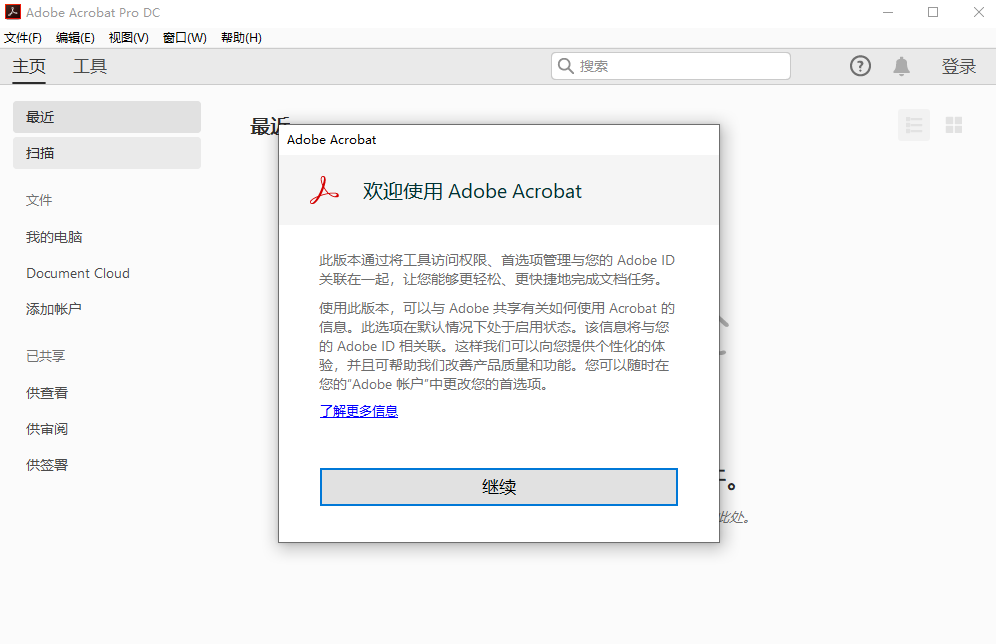Switch recent files to thumbnail grid view
Viewport: 996px width, 644px height.
pos(953,124)
